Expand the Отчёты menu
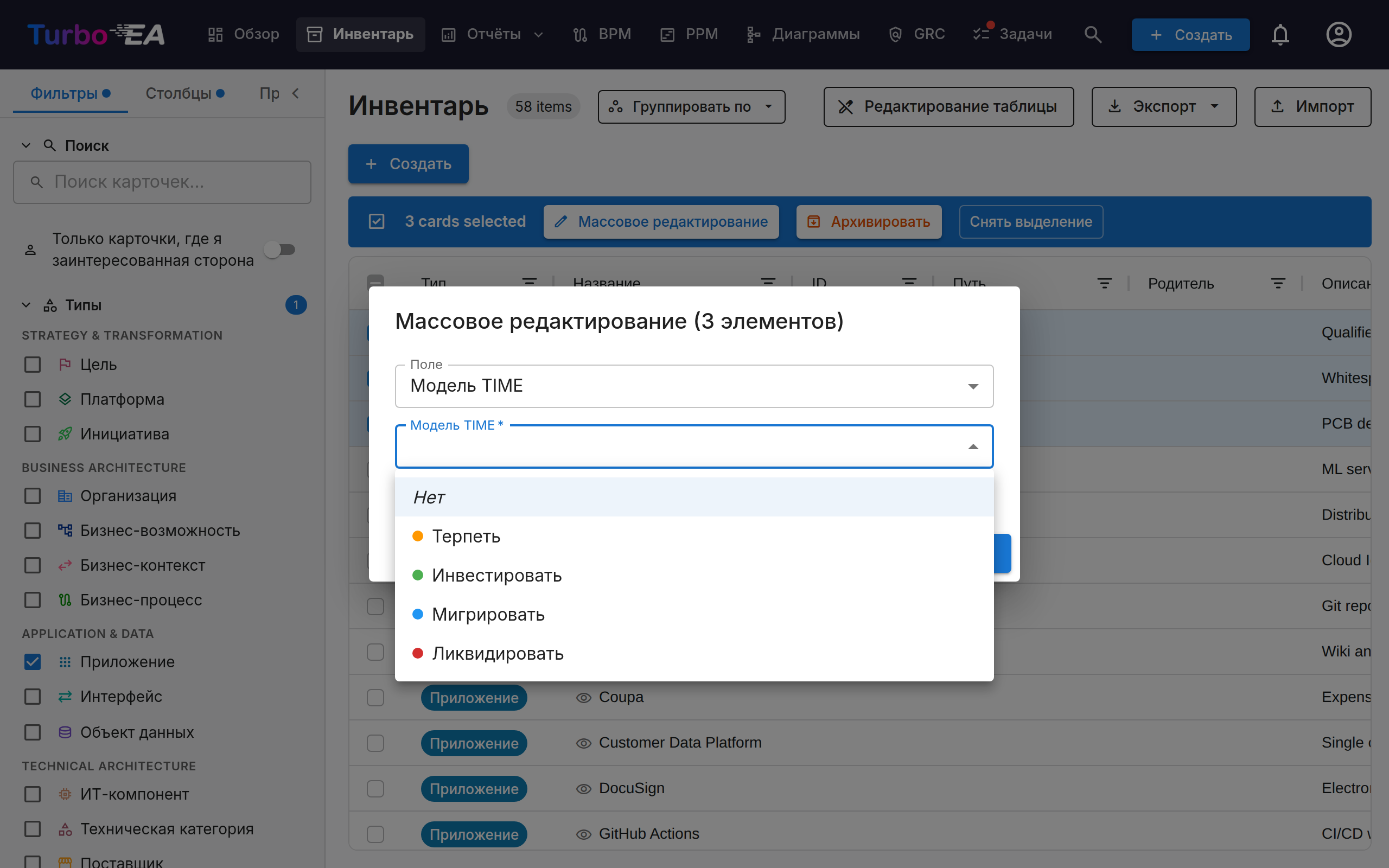Viewport: 1389px width, 868px height. click(493, 34)
